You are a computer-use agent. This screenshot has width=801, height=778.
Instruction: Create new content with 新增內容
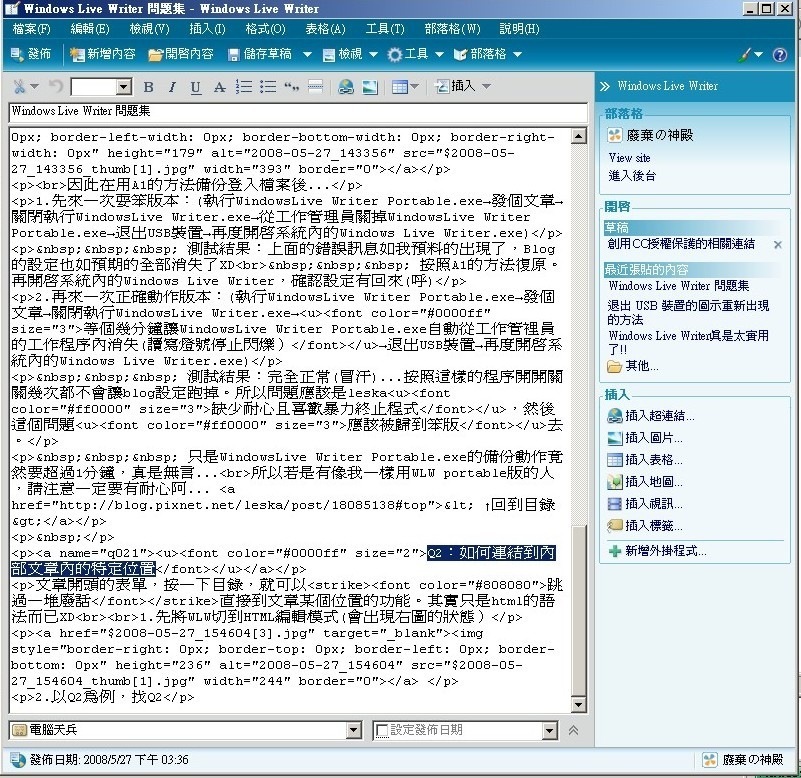point(103,54)
